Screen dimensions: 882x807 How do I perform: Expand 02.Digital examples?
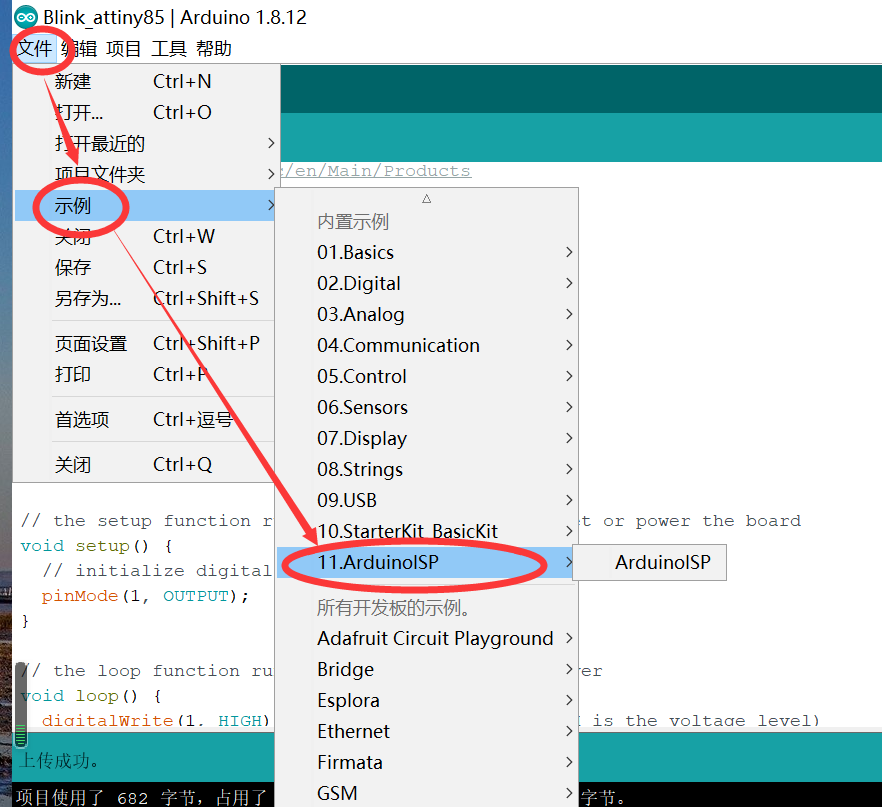(x=428, y=283)
